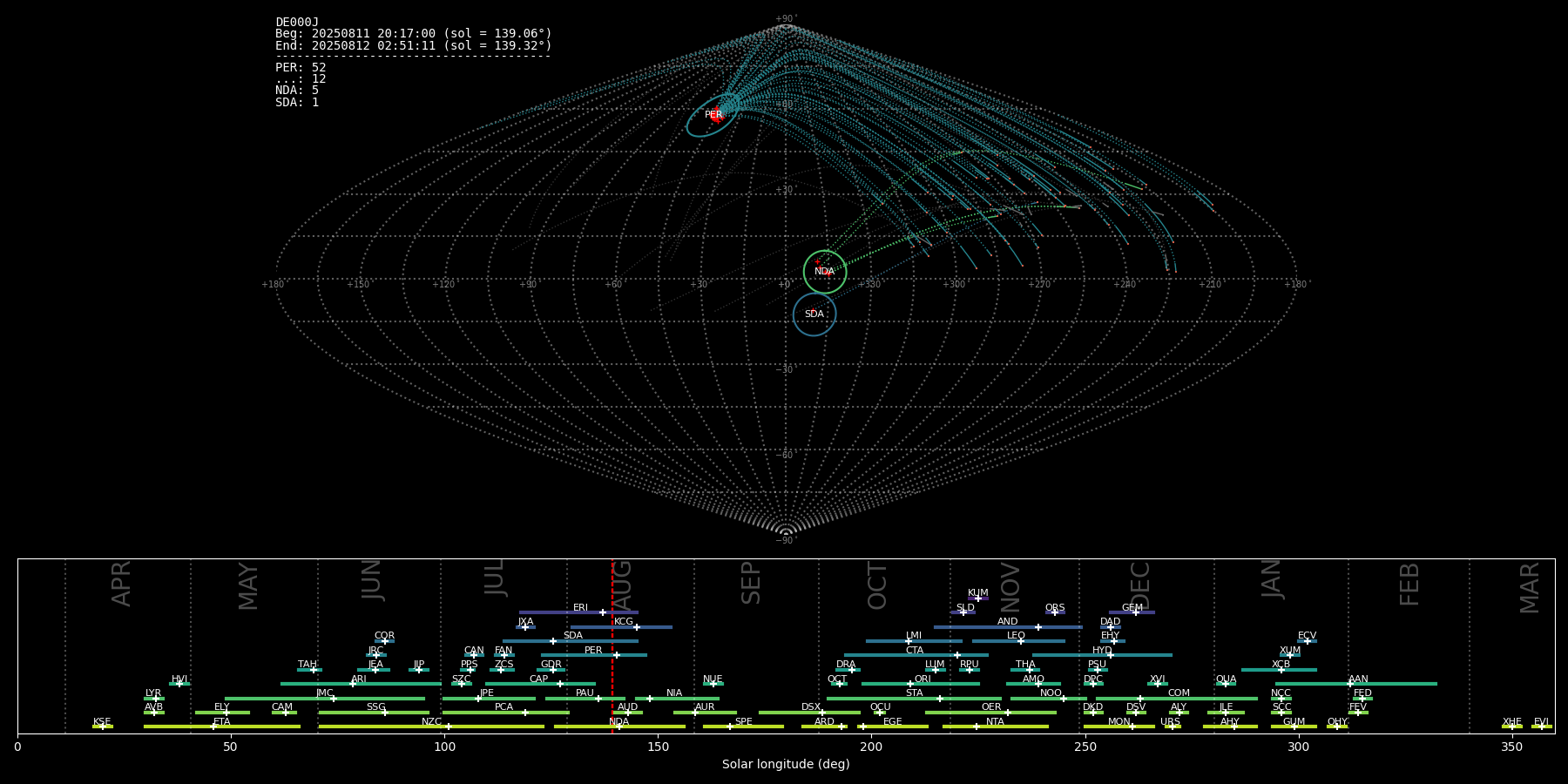The height and width of the screenshot is (784, 1568).
Task: Click the QUA shower label
Action: pos(1226,679)
